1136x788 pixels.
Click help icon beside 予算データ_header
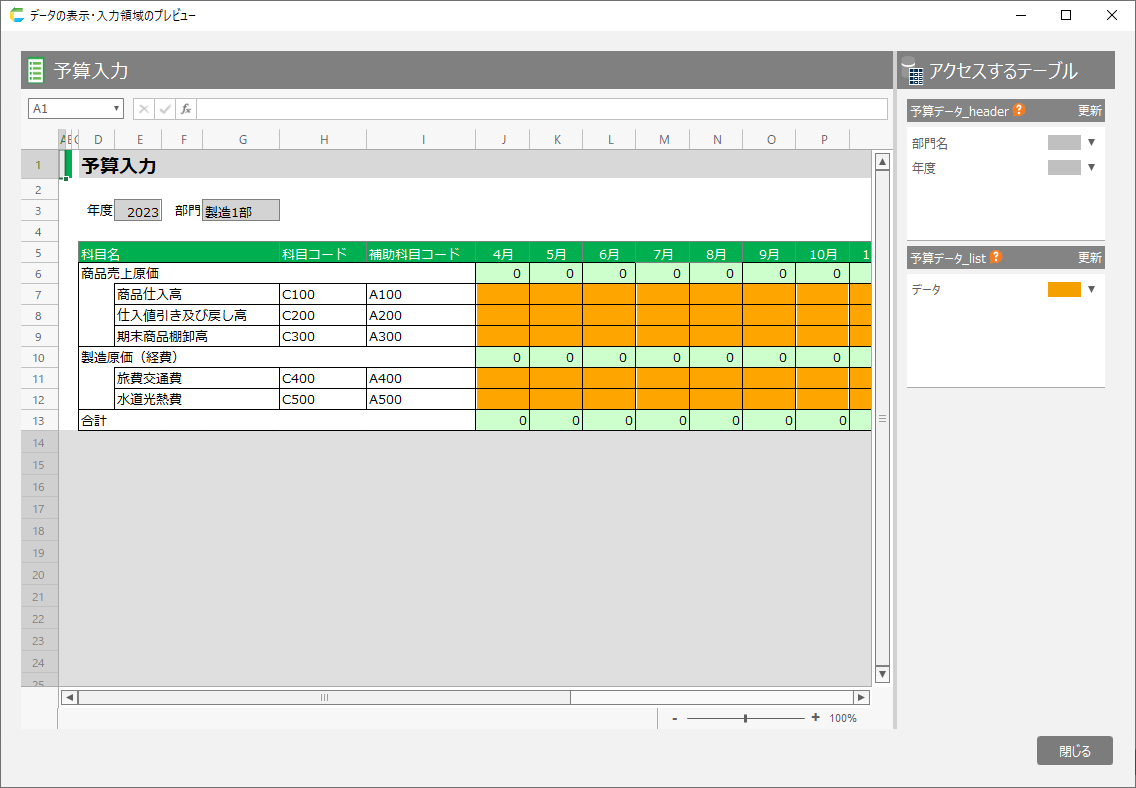pyautogui.click(x=1019, y=111)
